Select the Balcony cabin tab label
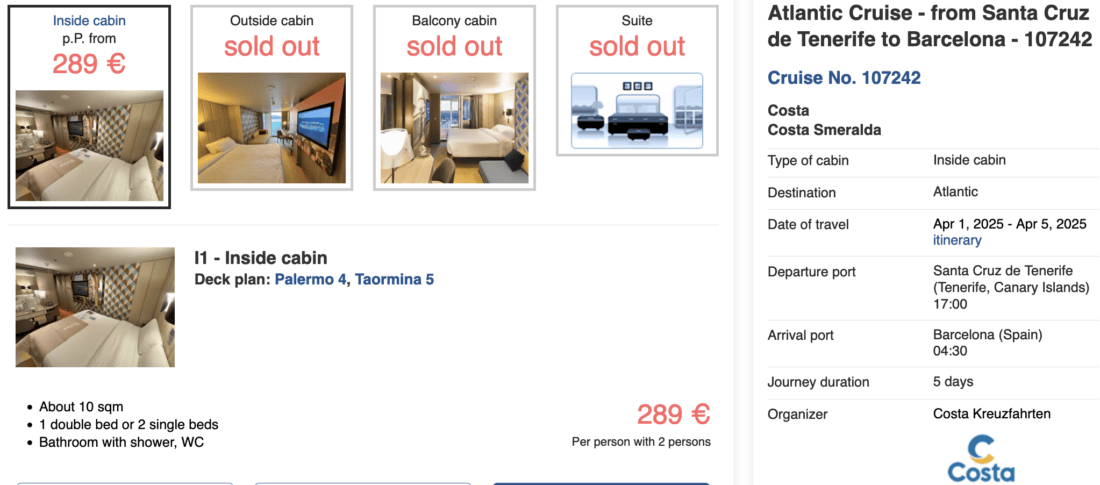Screen dimensions: 1100x485 pyautogui.click(x=455, y=20)
